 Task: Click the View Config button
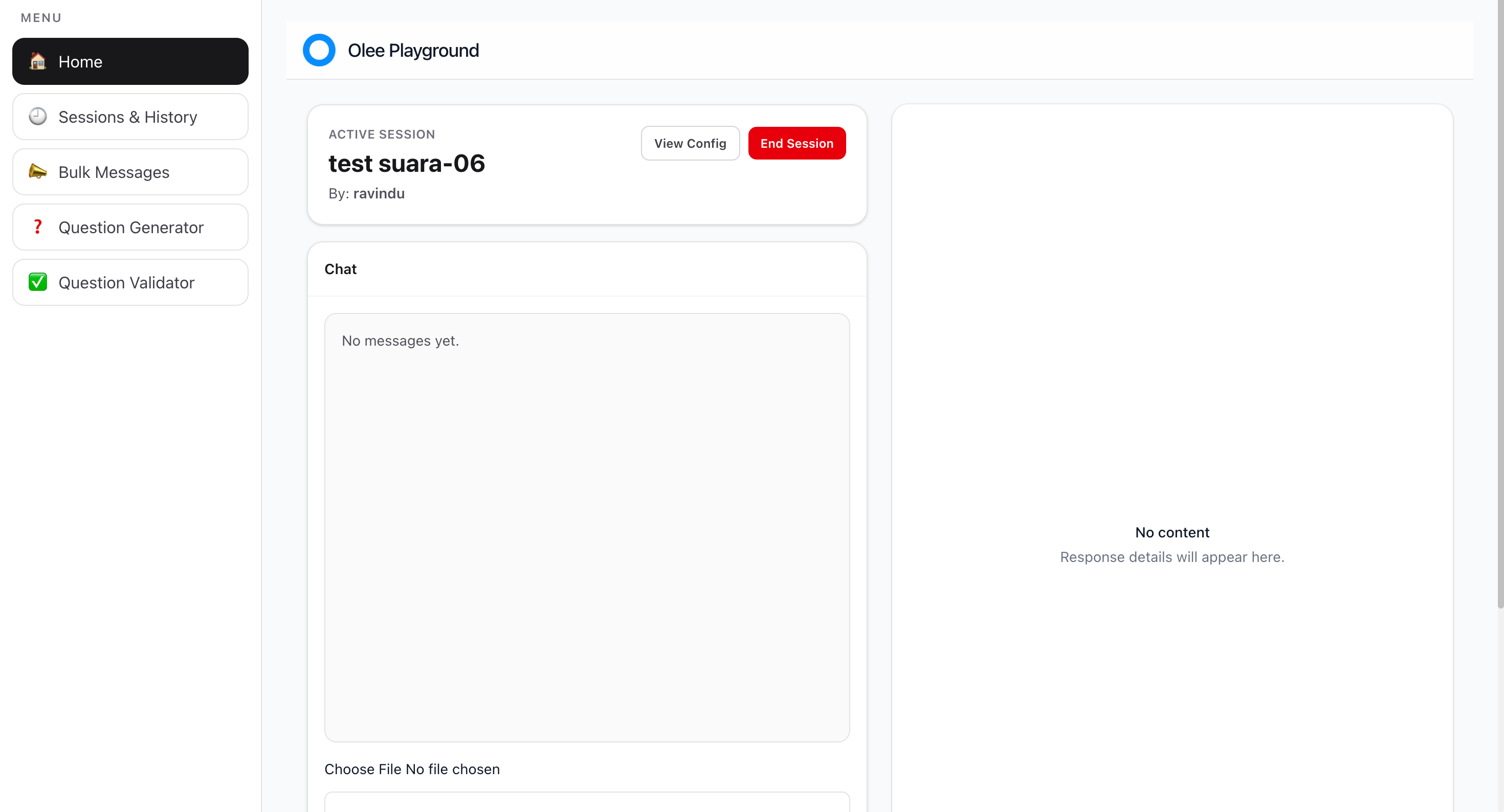pyautogui.click(x=690, y=143)
